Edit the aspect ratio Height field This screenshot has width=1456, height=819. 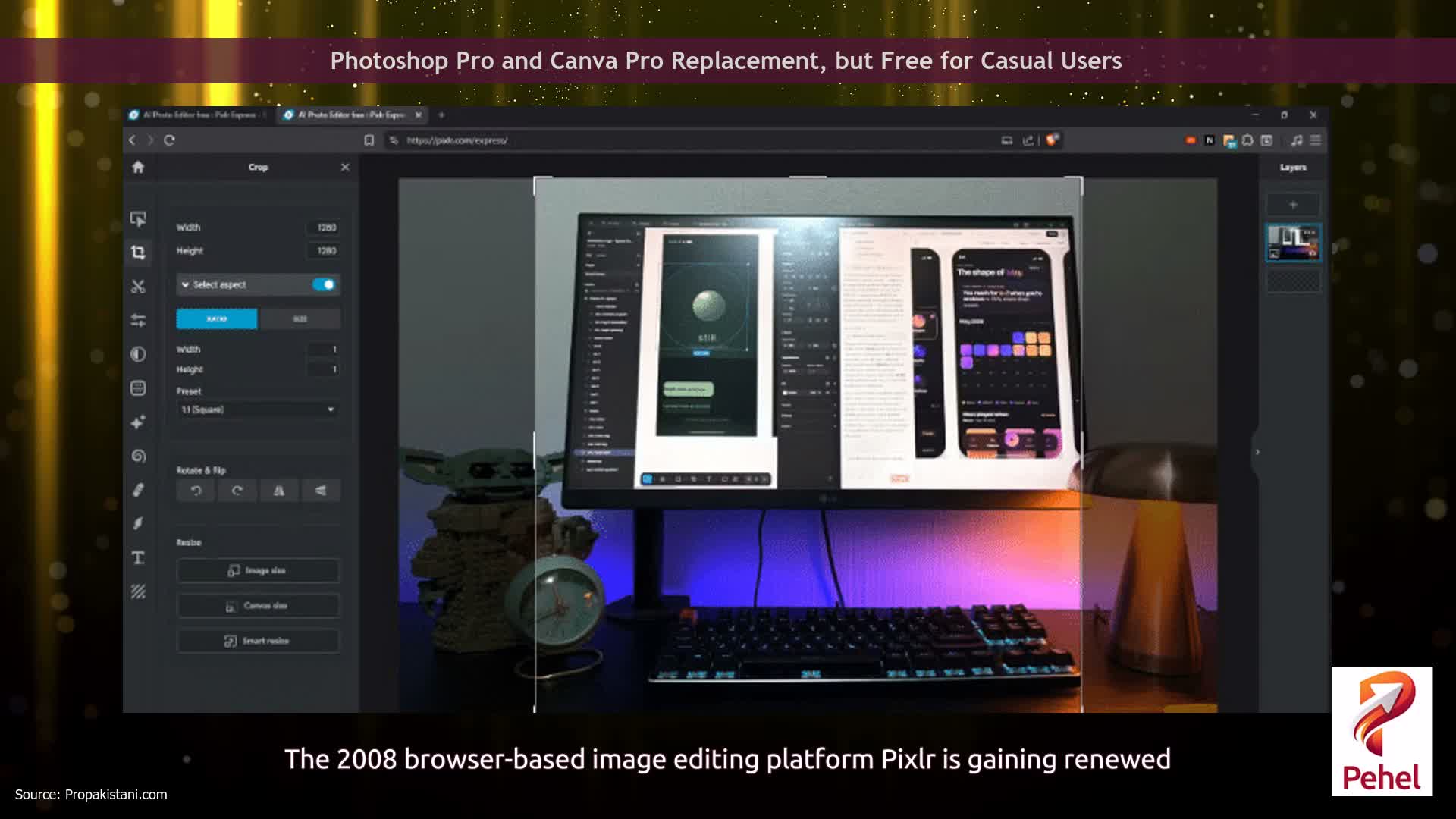click(323, 369)
